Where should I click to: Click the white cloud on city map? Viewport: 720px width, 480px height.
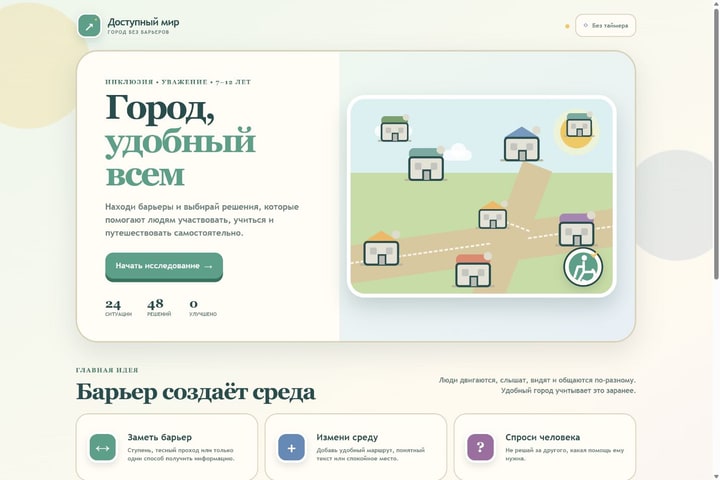tap(457, 152)
